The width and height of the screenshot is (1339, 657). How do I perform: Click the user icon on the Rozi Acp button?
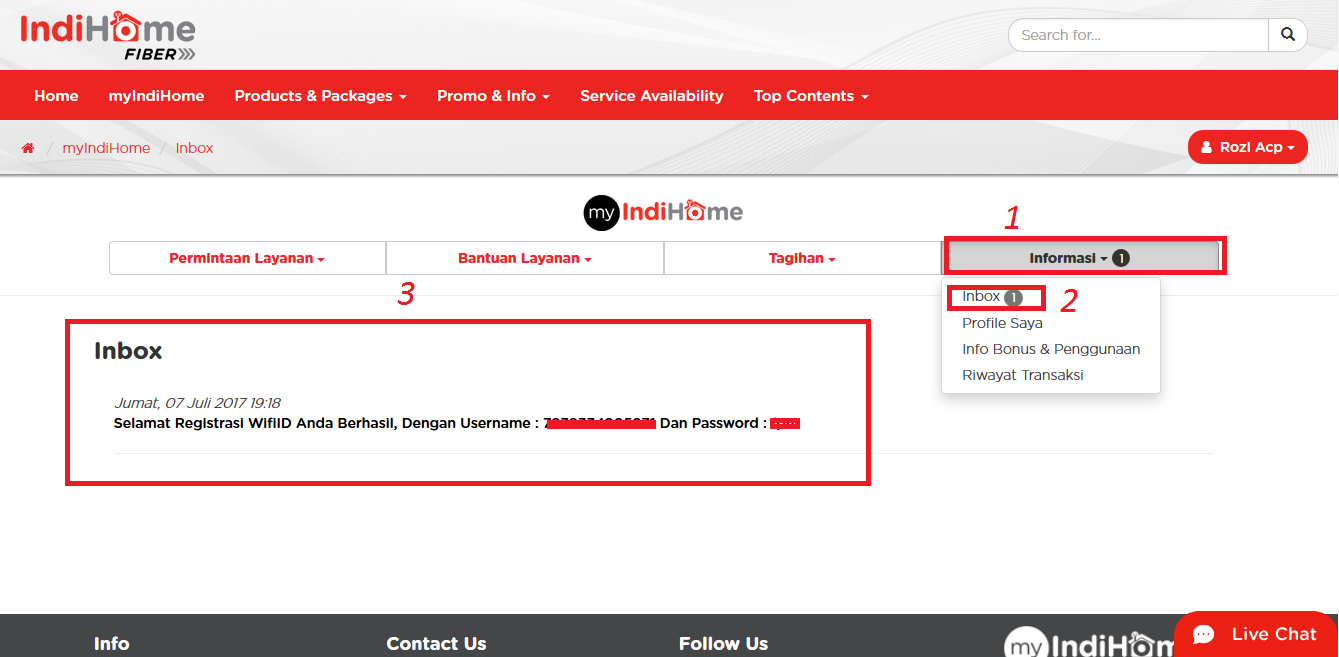pyautogui.click(x=1205, y=146)
